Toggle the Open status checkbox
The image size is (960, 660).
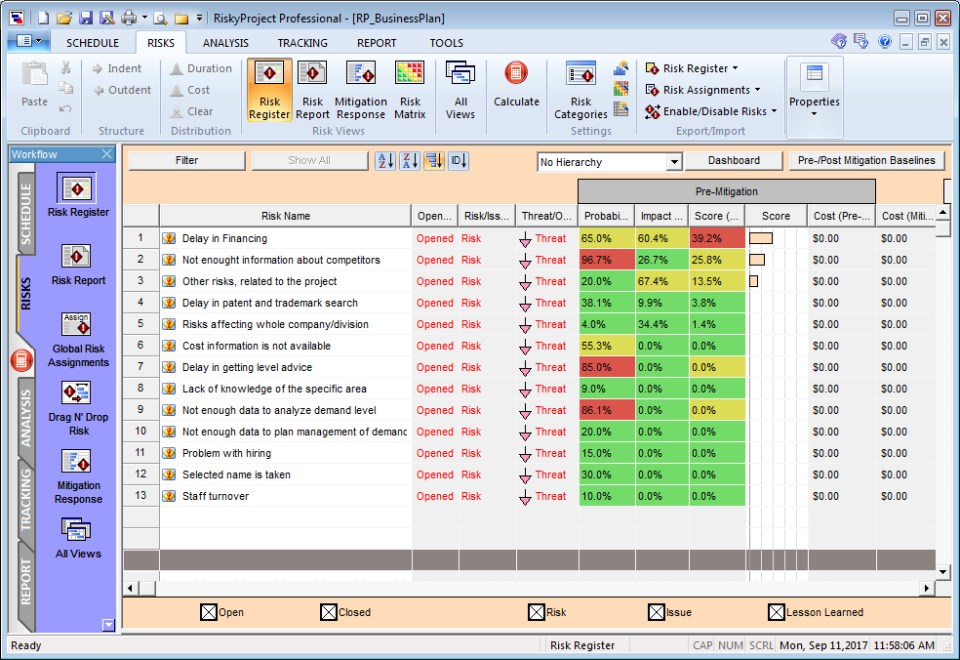tap(208, 613)
